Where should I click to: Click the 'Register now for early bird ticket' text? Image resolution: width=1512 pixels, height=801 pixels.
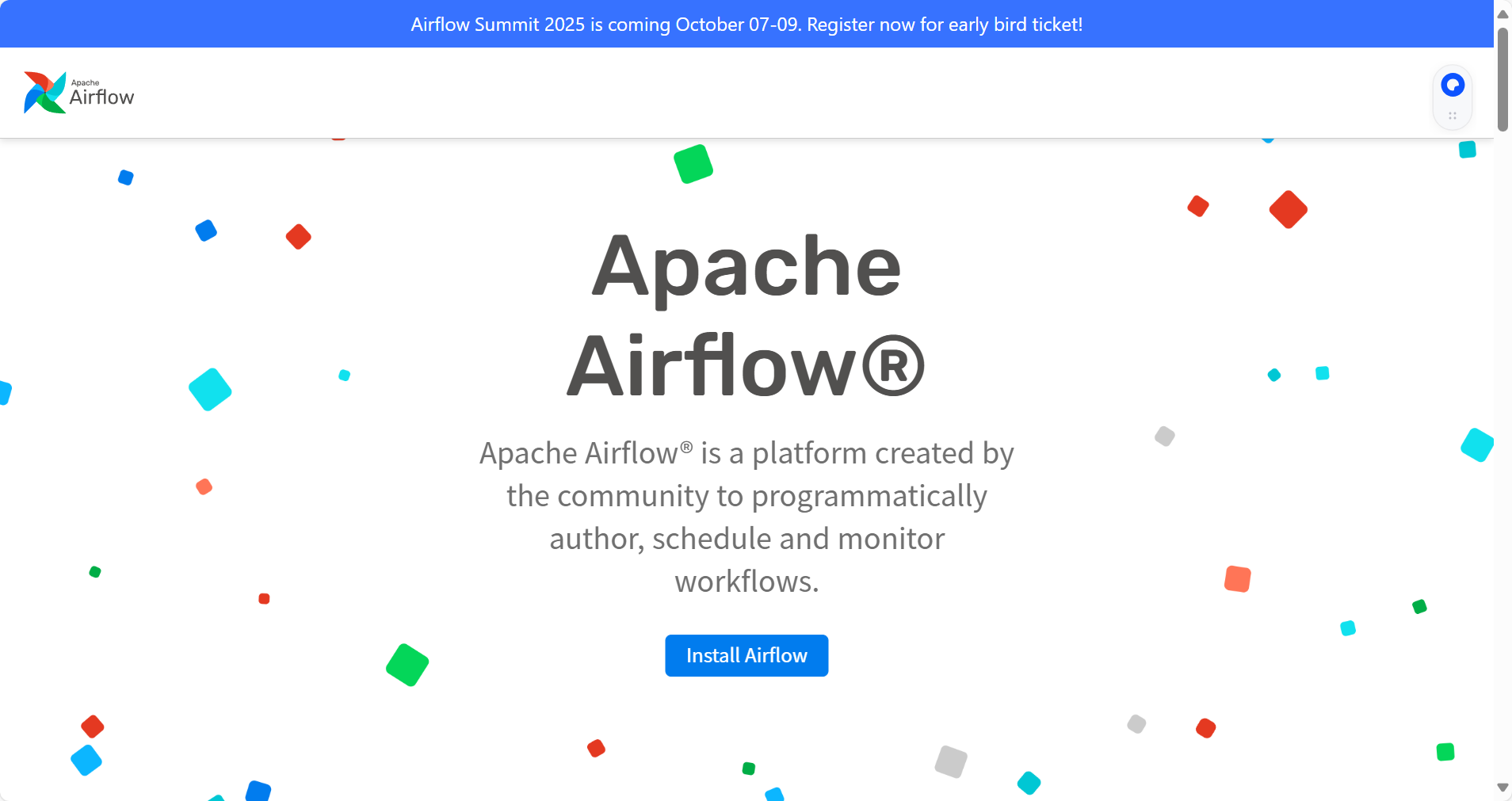pyautogui.click(x=945, y=25)
